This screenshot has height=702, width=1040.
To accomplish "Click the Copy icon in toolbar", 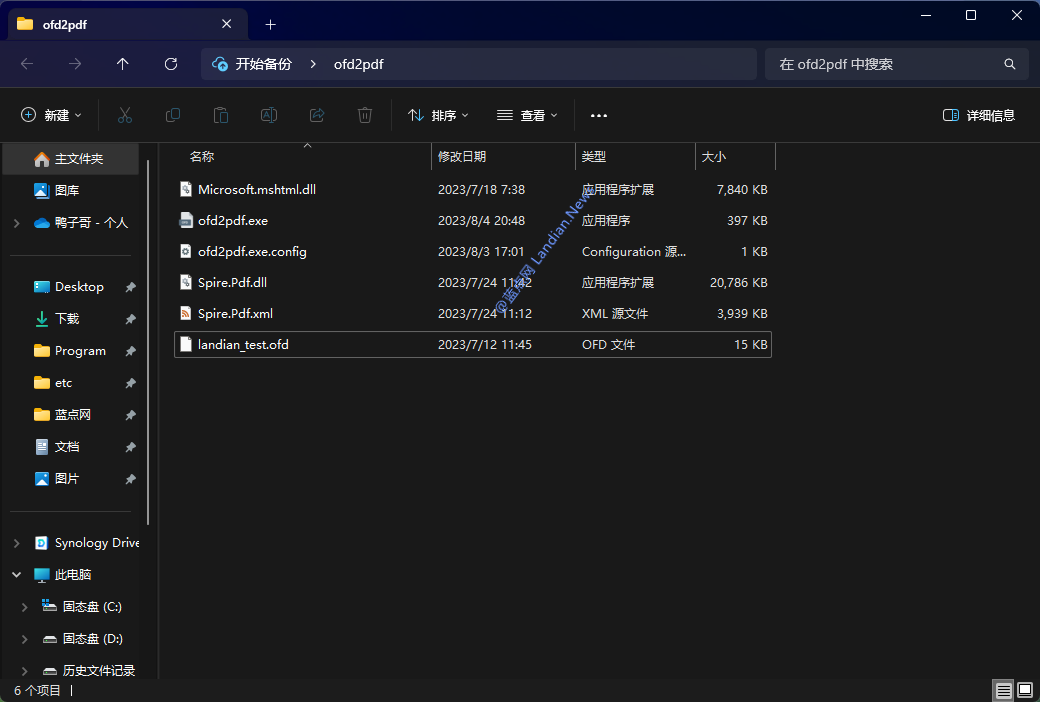I will [x=173, y=115].
